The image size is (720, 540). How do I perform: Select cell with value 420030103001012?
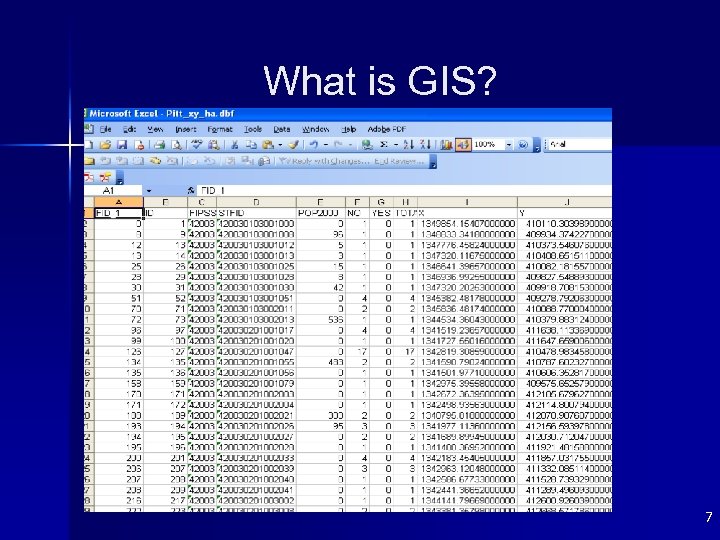pos(256,245)
